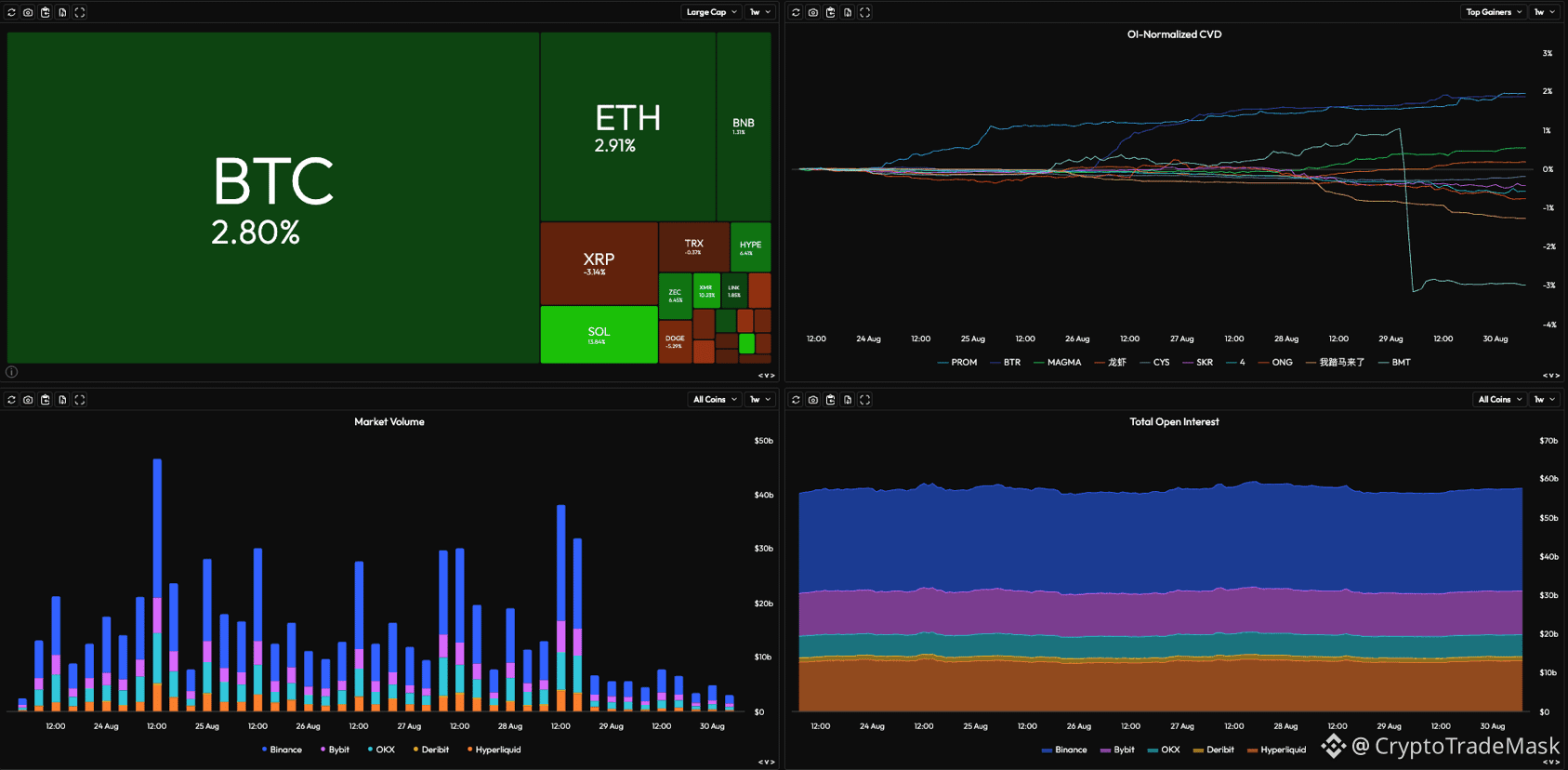Hide Hyperliquid in the Market Volume legend
Image resolution: width=1568 pixels, height=770 pixels.
(x=494, y=750)
